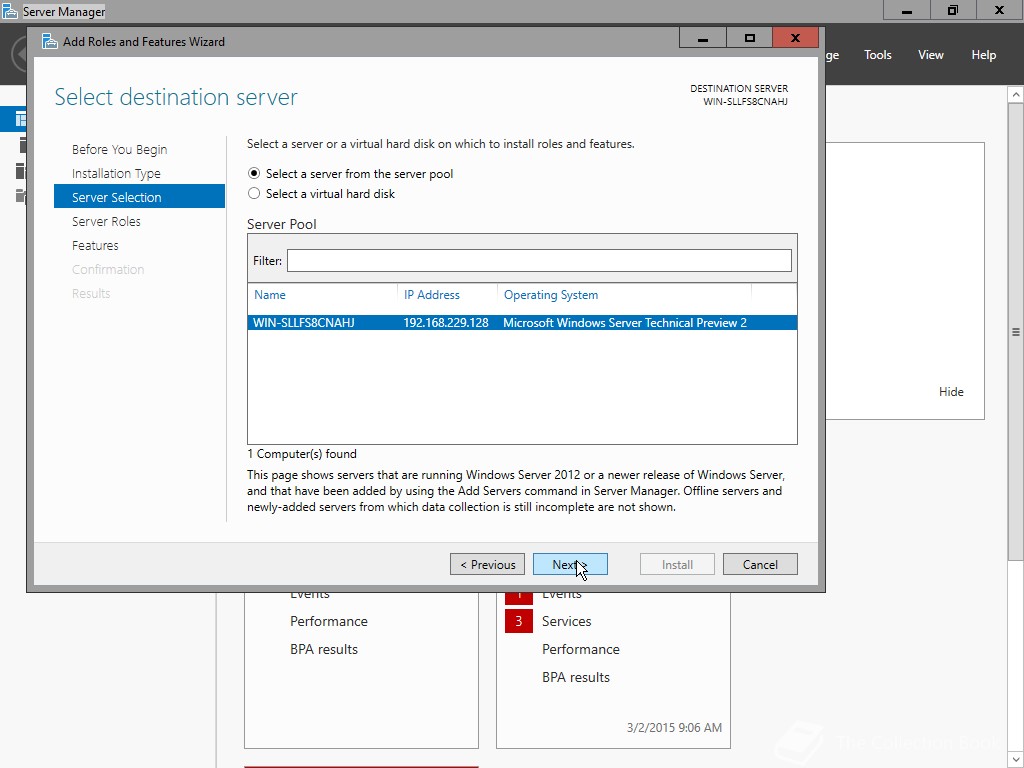The image size is (1024, 768).
Task: Click the Previous button
Action: pyautogui.click(x=487, y=564)
